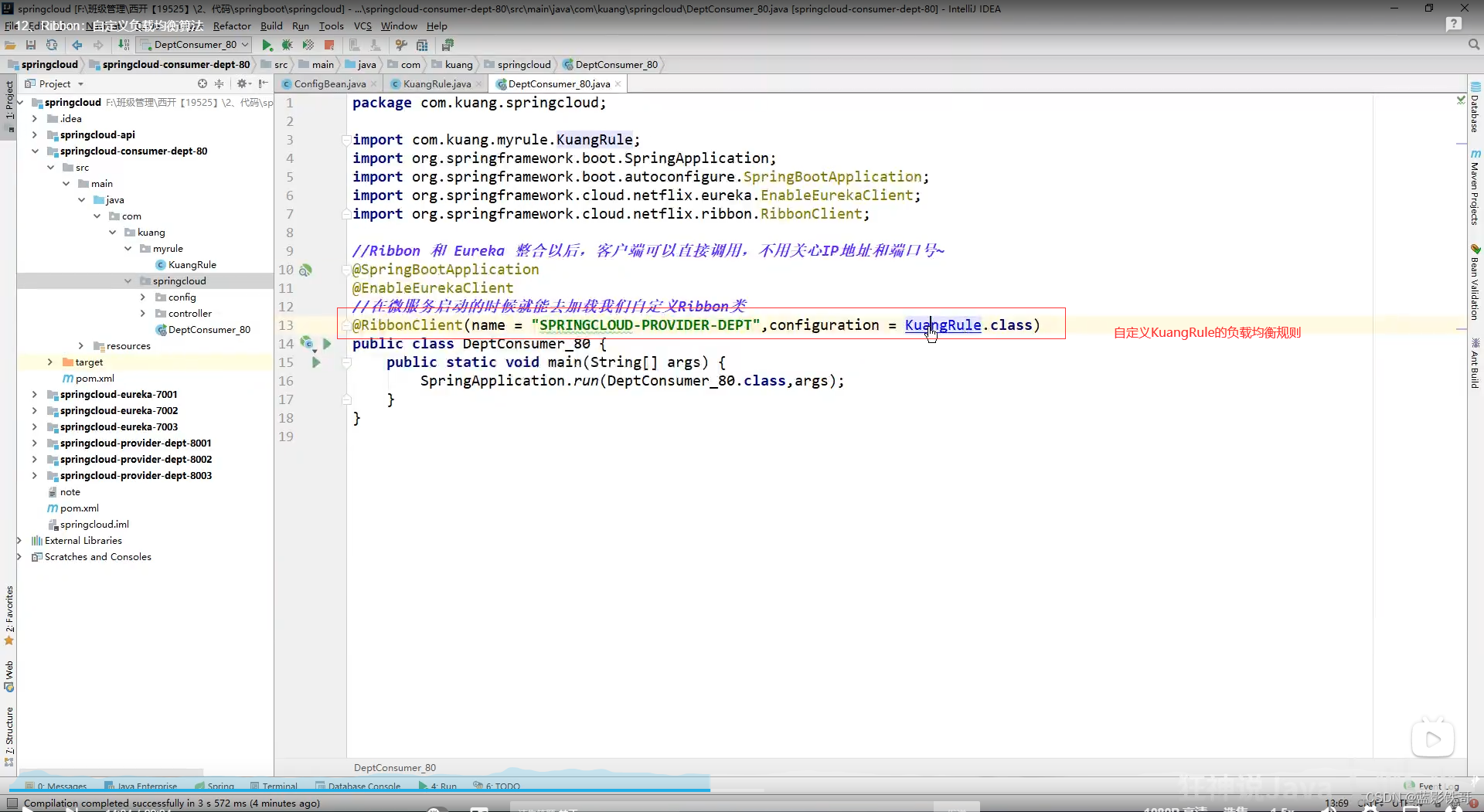Viewport: 1484px width, 812px height.
Task: Open settings via the wrench toolbar icon
Action: [401, 45]
